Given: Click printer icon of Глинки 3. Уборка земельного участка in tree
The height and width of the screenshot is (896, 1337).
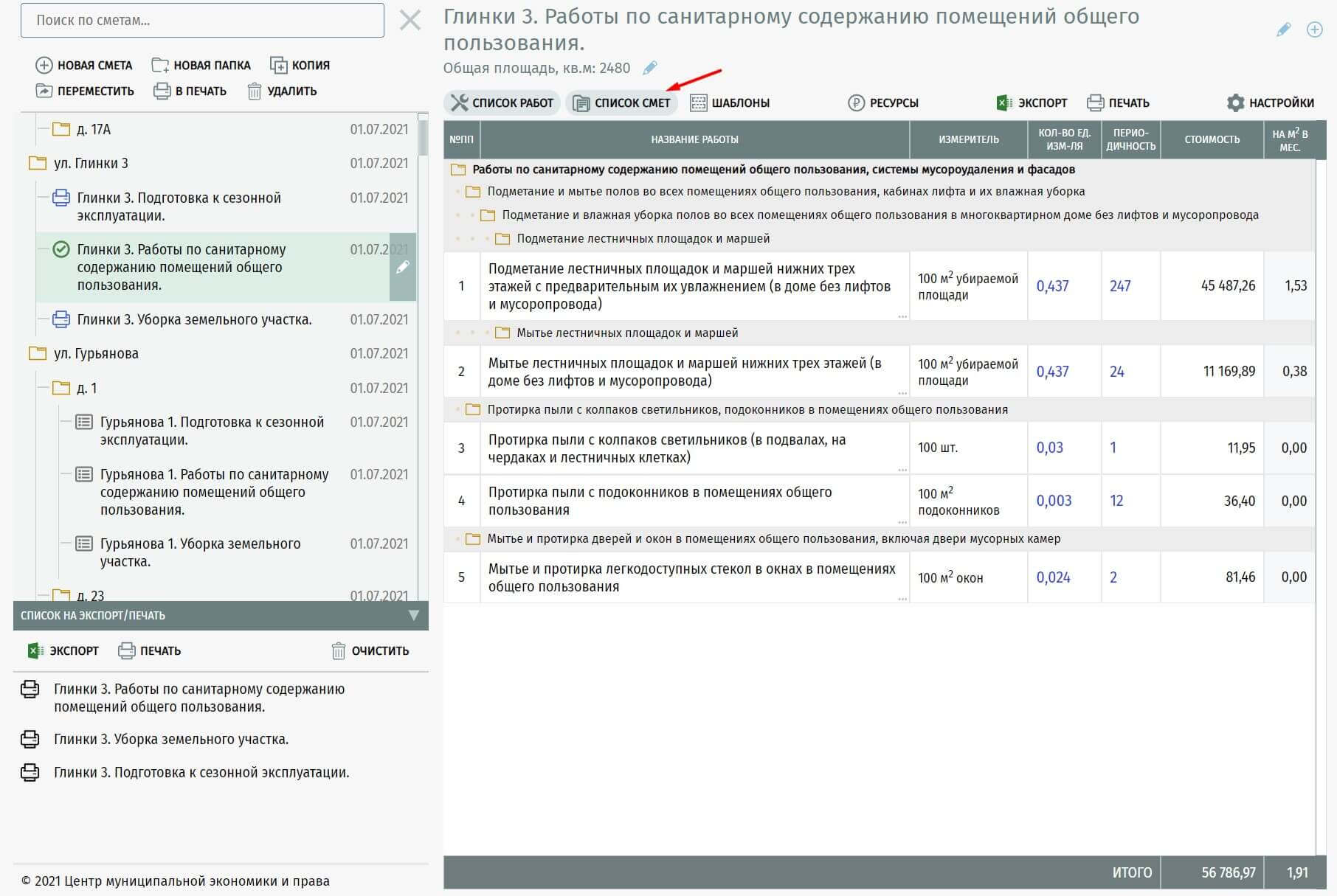Looking at the screenshot, I should tap(61, 319).
